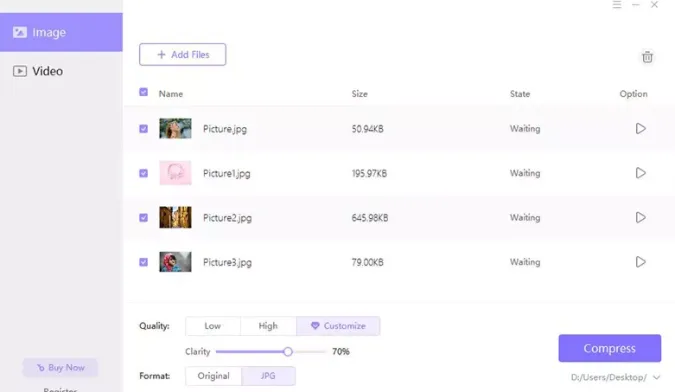This screenshot has width=675, height=392.
Task: Set format to Original
Action: tap(214, 376)
